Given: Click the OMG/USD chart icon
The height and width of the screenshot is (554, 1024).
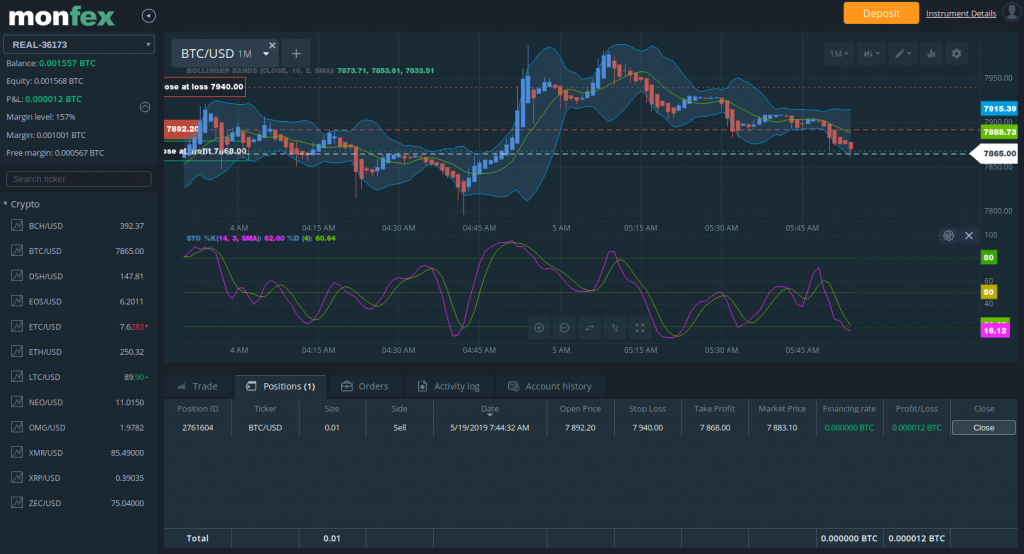Looking at the screenshot, I should pos(17,427).
